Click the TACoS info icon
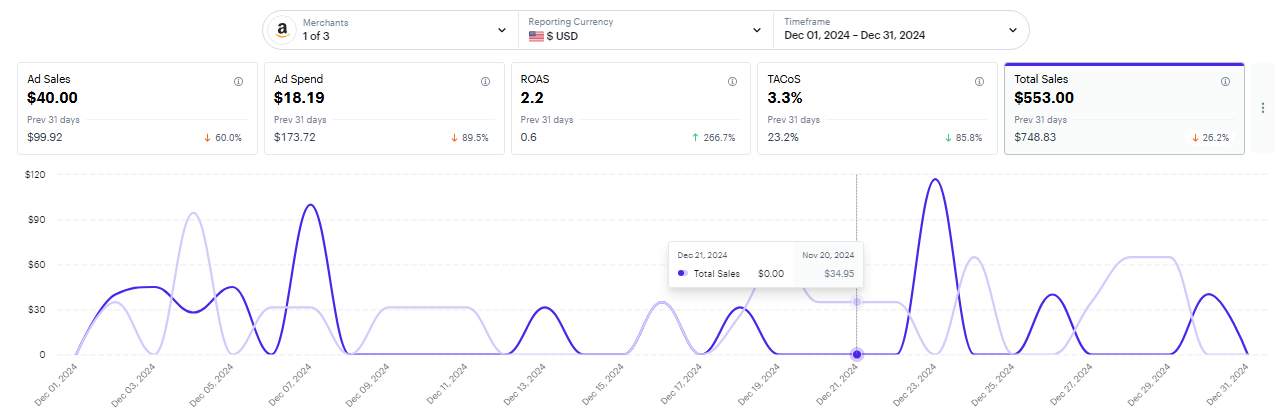 [x=978, y=82]
